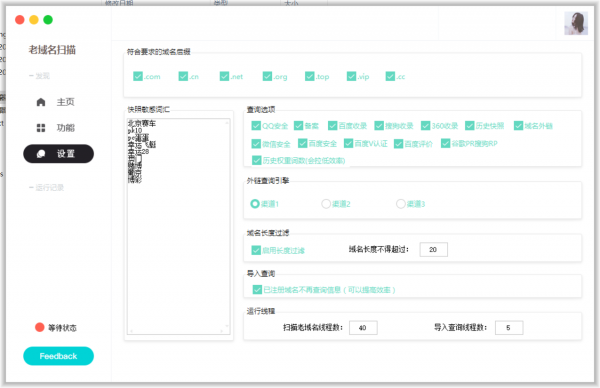
Task: Toggle the 历史快照 checkbox
Action: (470, 126)
